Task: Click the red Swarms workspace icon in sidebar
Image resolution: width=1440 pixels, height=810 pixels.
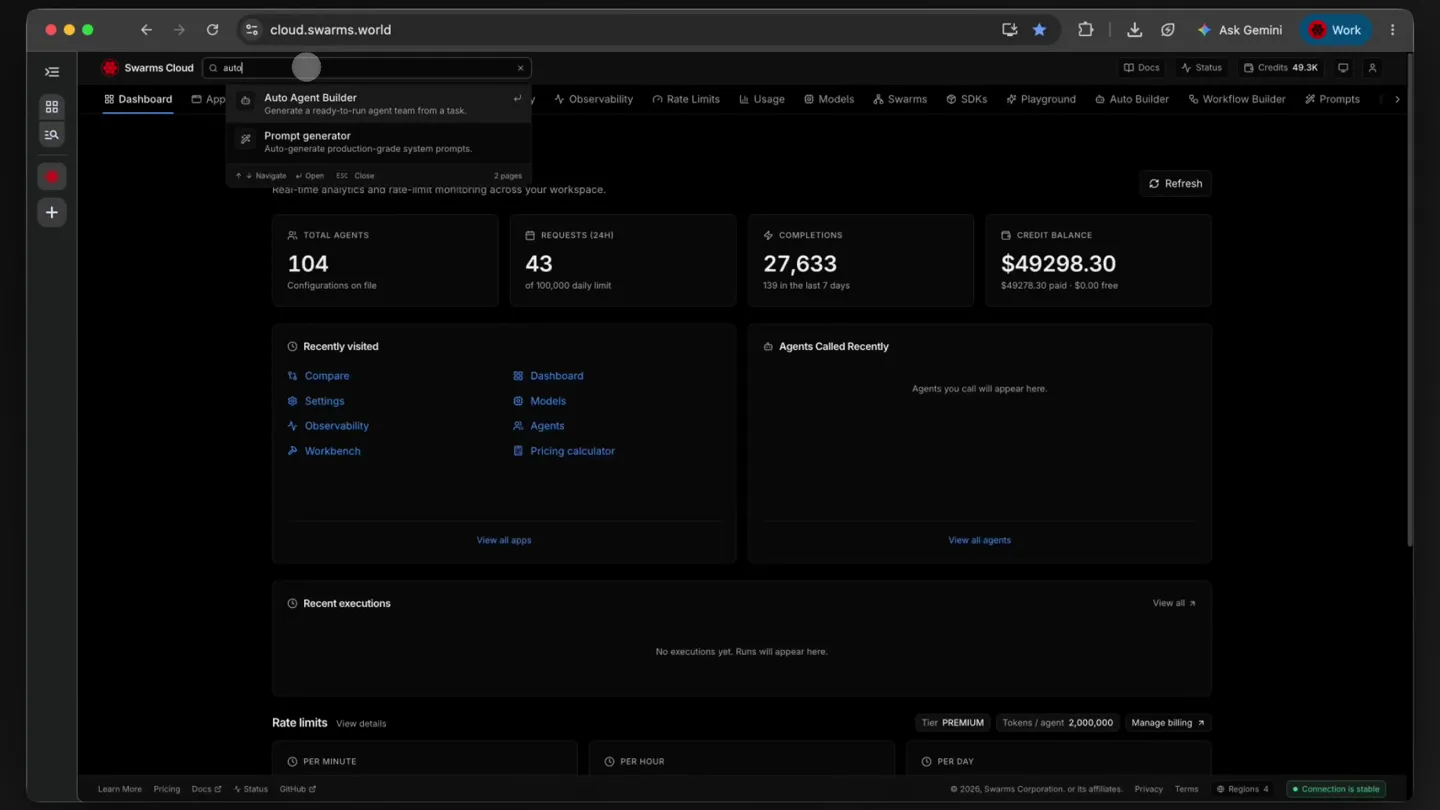Action: (52, 177)
